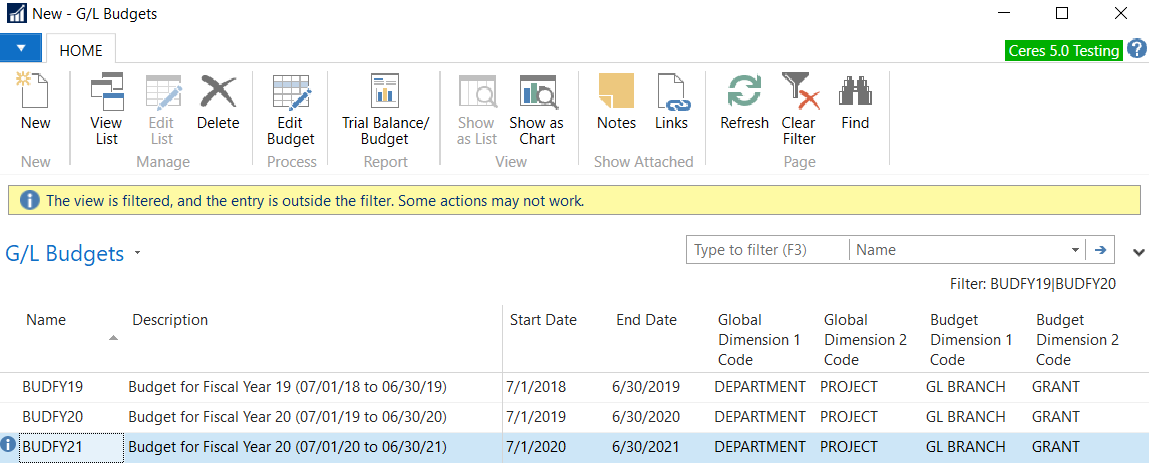
Task: Click the Start Date column header
Action: (543, 320)
